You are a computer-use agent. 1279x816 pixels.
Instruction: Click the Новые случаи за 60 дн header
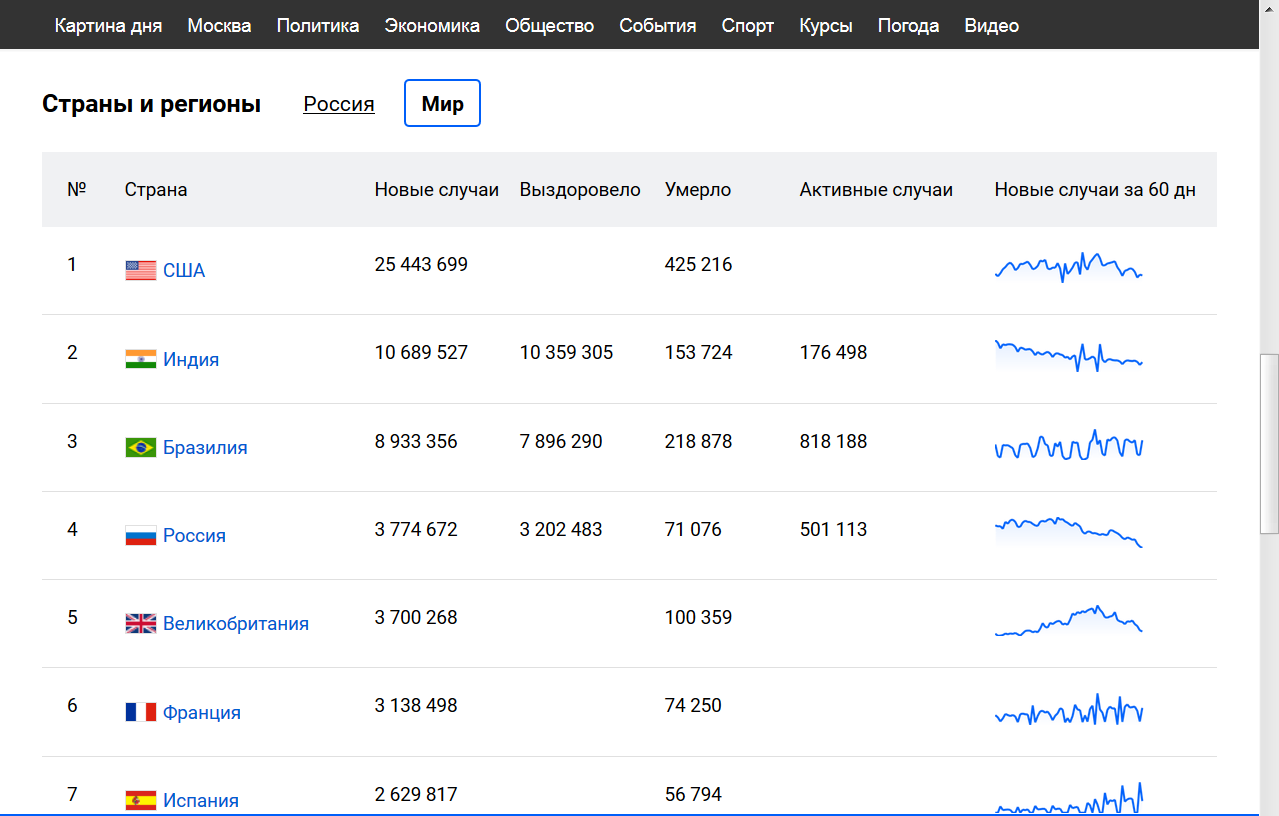1095,190
